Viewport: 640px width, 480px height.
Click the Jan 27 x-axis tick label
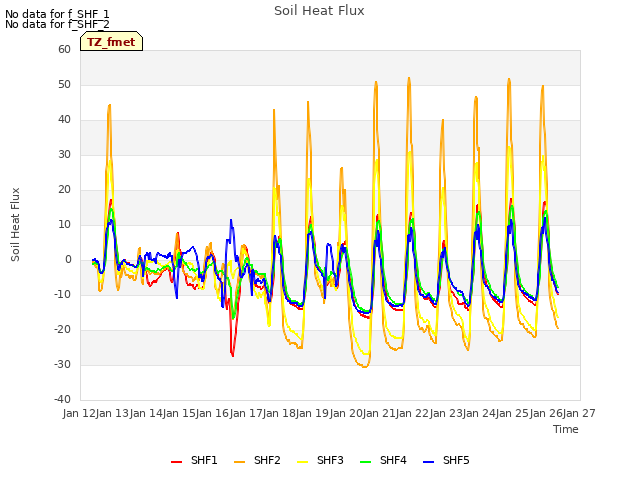click(x=580, y=413)
